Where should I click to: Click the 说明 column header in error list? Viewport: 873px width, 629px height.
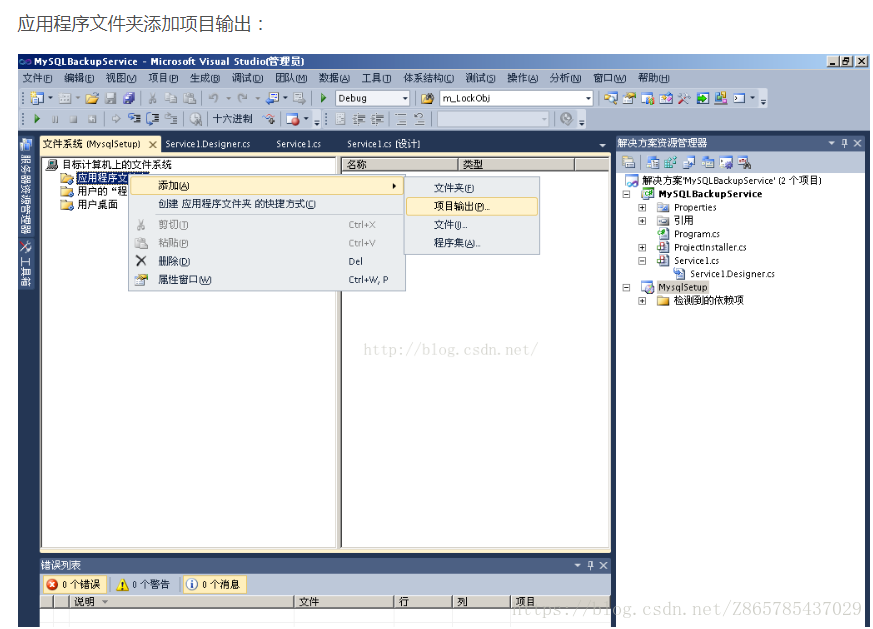(181, 601)
